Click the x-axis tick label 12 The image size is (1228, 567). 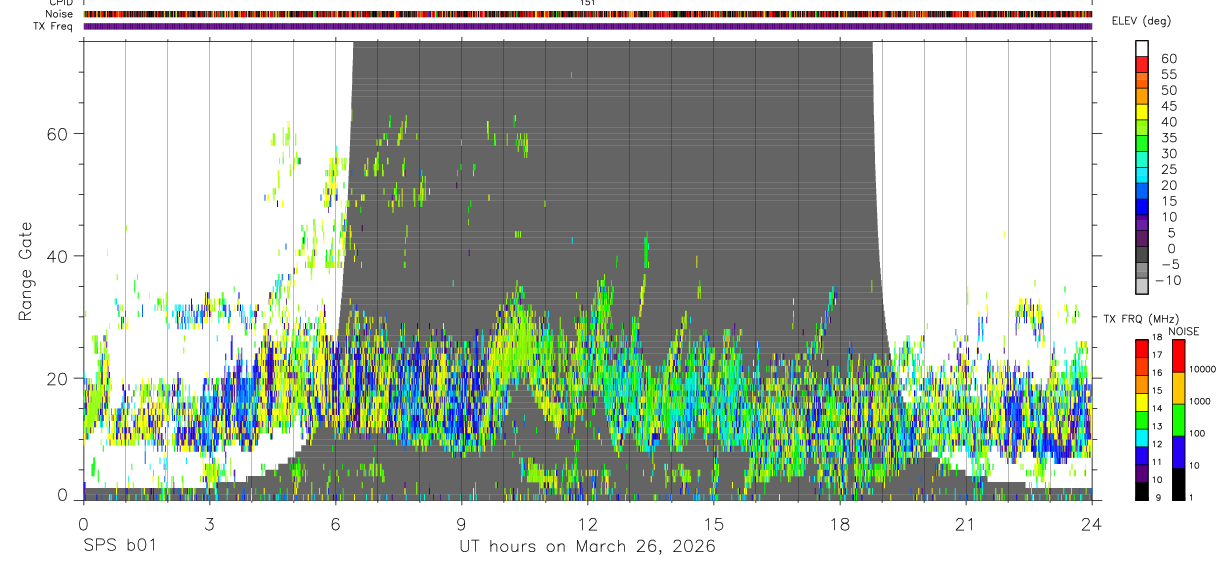[x=587, y=524]
